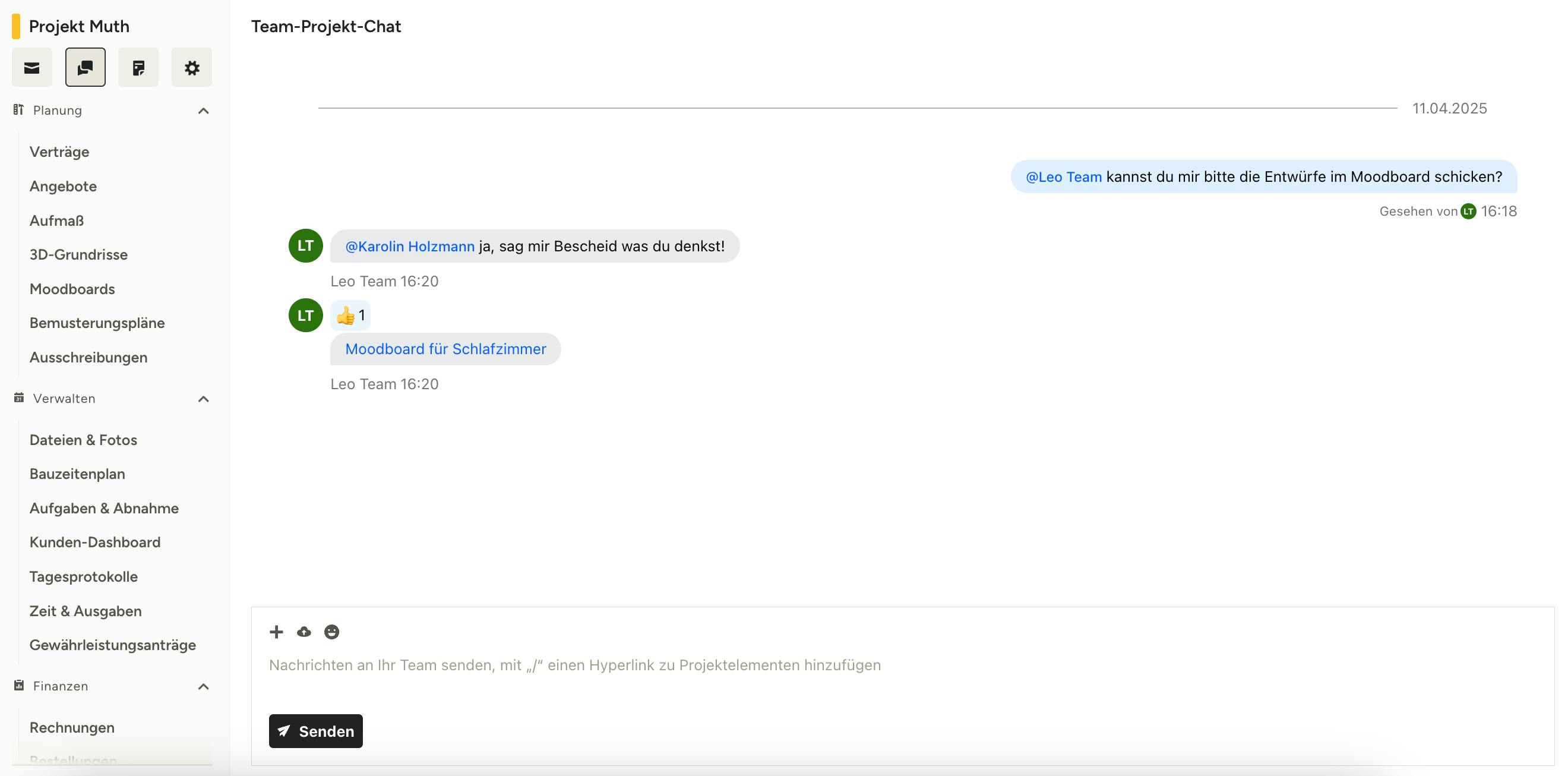Open 3D-Grundrisse in sidebar

pyautogui.click(x=78, y=254)
